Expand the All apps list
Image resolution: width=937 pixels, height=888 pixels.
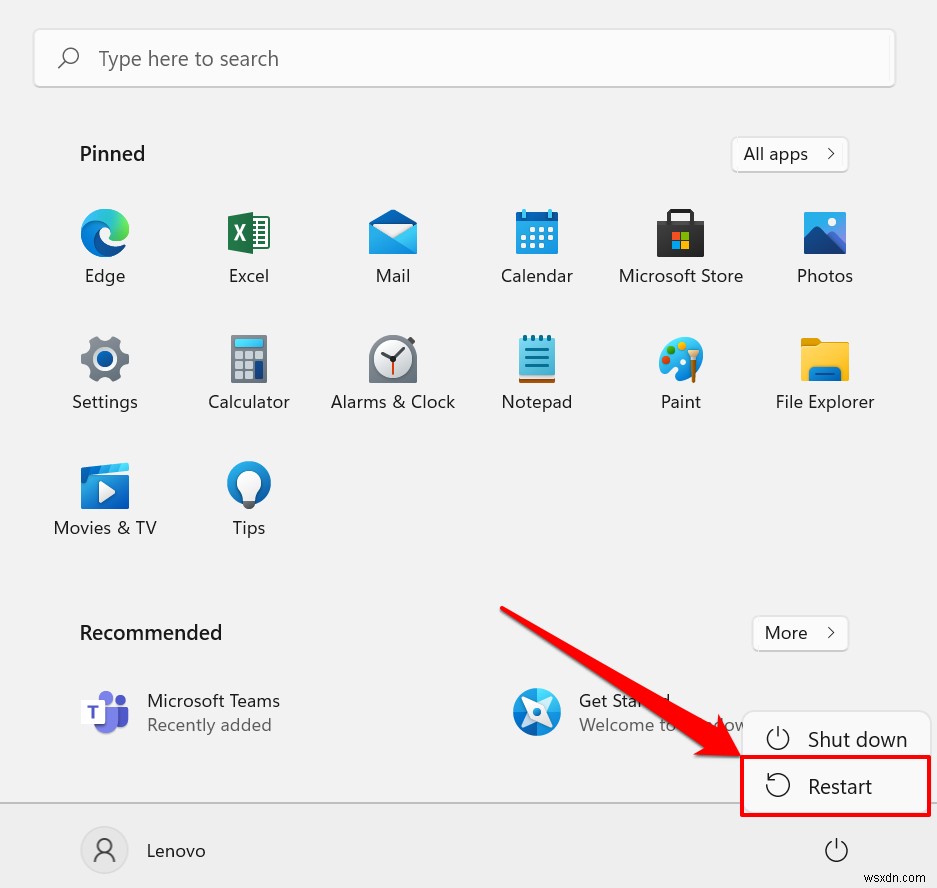pos(789,154)
